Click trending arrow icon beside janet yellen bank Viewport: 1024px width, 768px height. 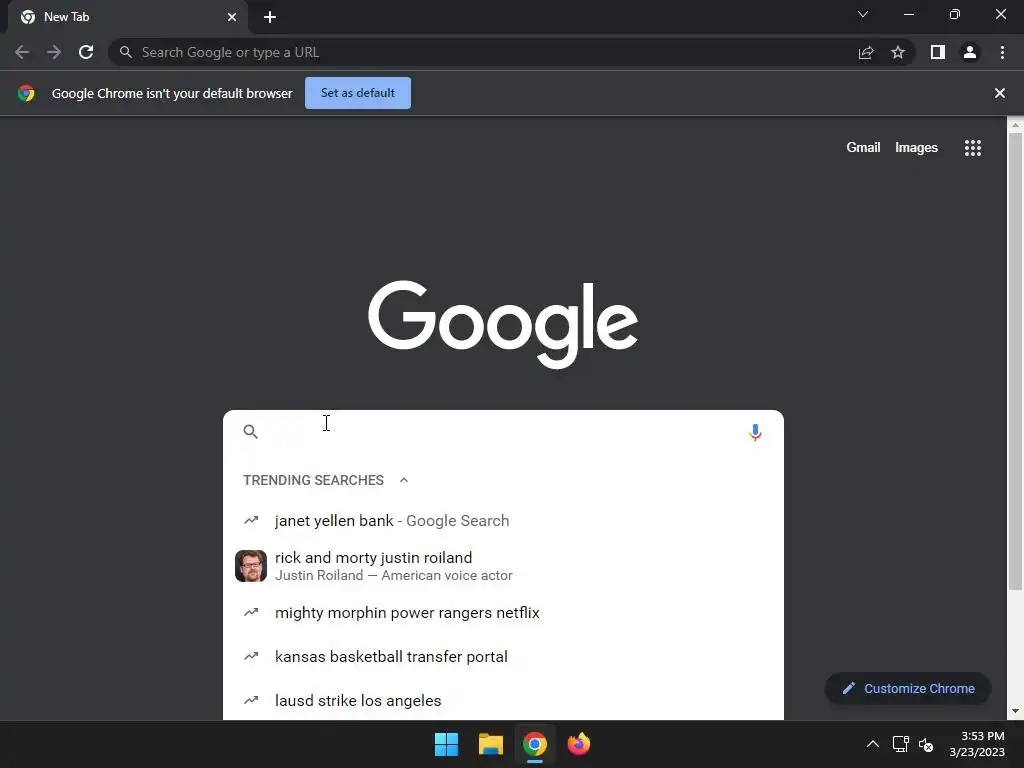[251, 520]
